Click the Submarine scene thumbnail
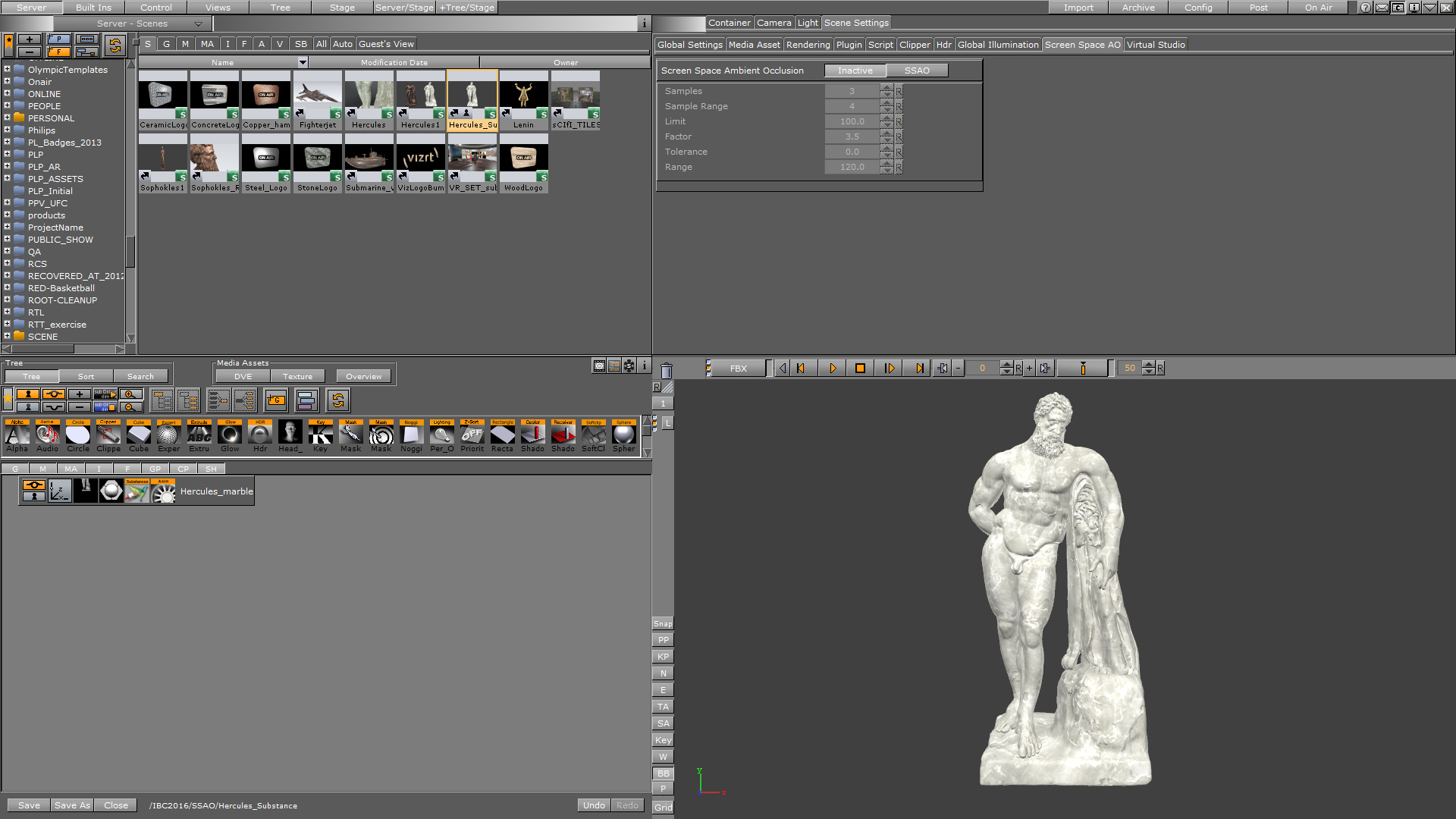 click(x=369, y=163)
